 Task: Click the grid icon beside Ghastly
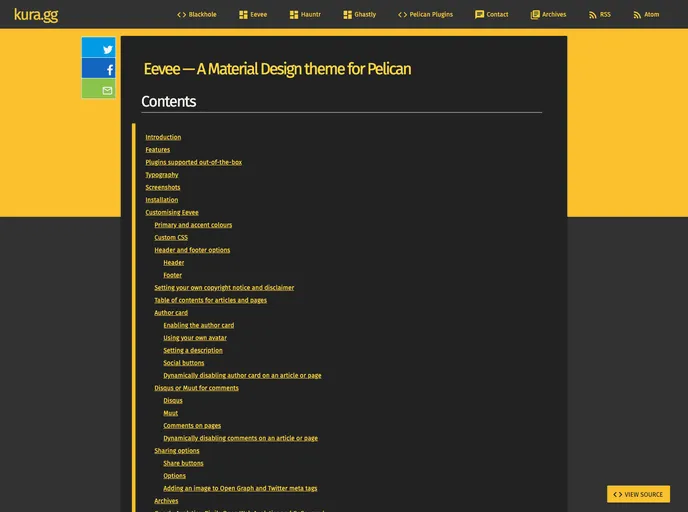pos(347,14)
